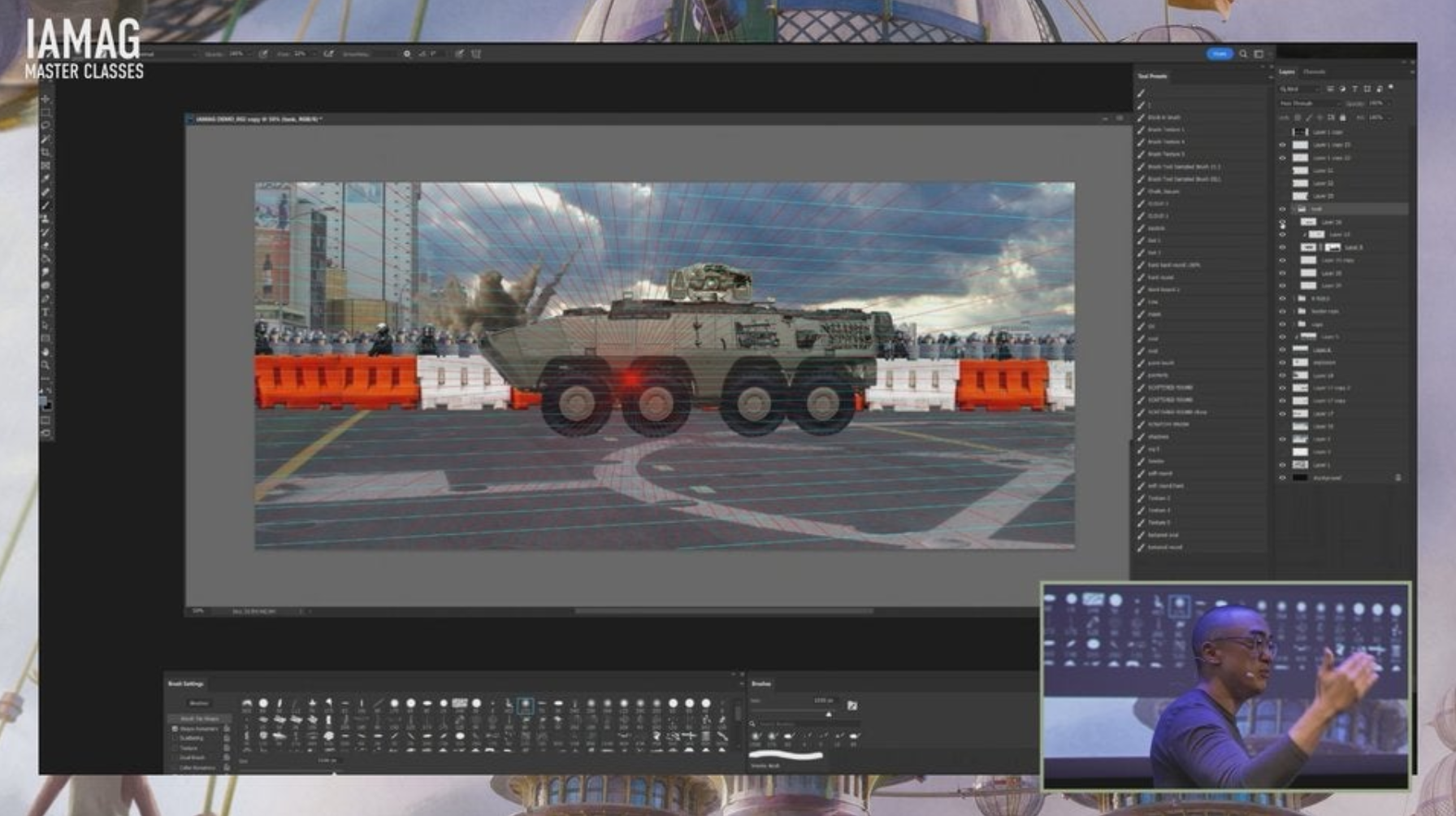Select the Lasso tool
1456x816 pixels.
tap(45, 125)
